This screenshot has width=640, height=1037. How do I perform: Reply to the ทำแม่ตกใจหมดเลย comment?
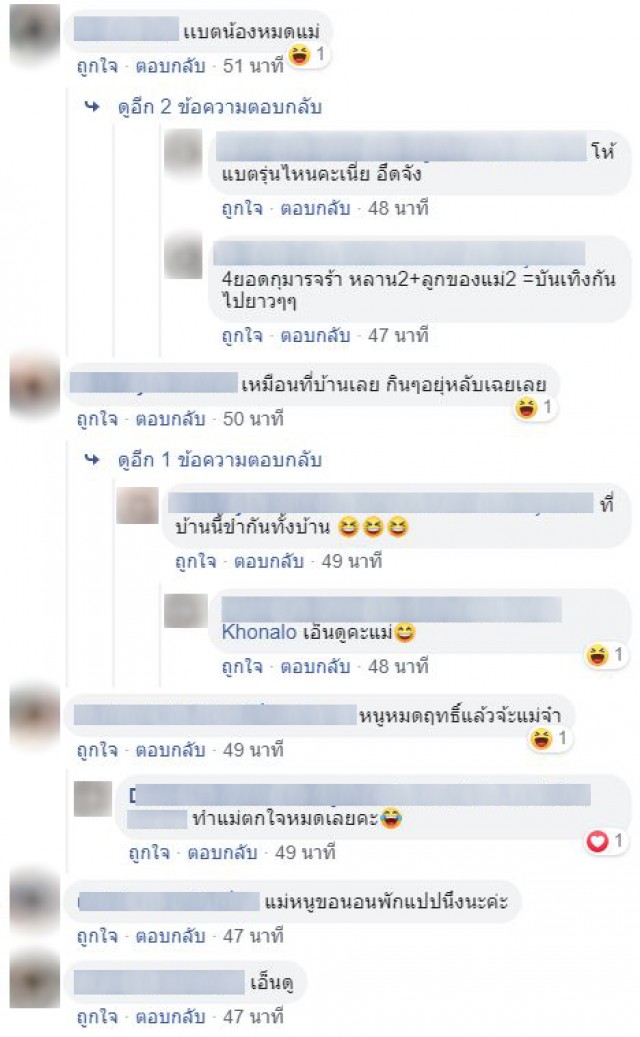[222, 852]
